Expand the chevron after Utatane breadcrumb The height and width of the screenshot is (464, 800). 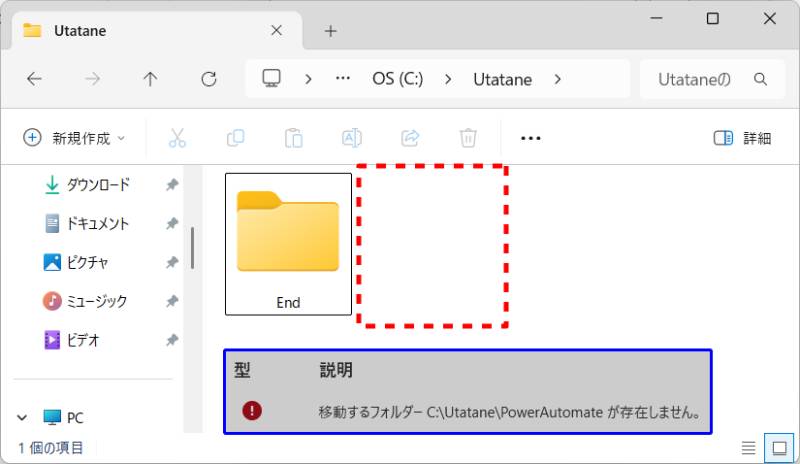tap(558, 79)
